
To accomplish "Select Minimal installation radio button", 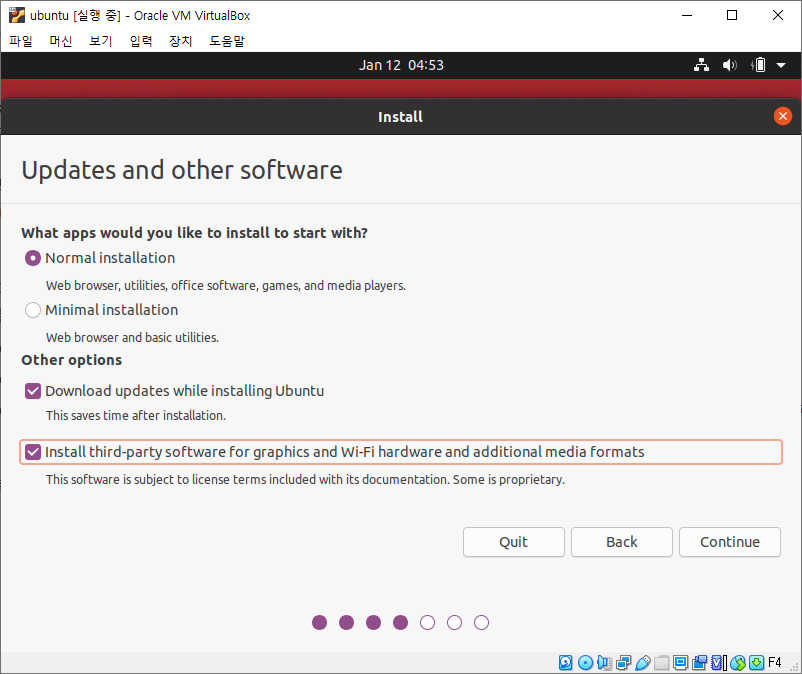I will click(x=33, y=310).
